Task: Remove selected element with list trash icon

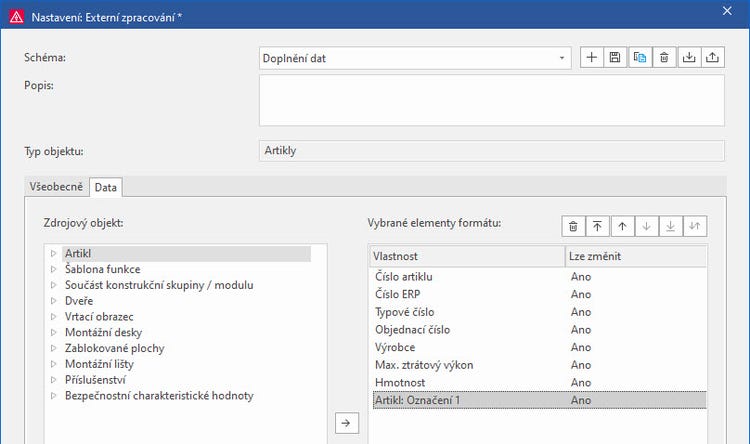Action: point(573,226)
